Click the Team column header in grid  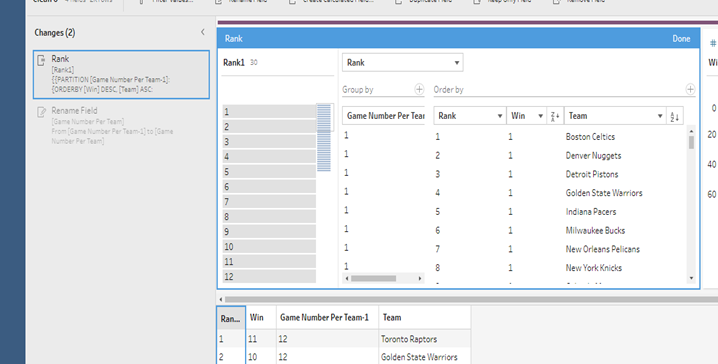coord(424,317)
